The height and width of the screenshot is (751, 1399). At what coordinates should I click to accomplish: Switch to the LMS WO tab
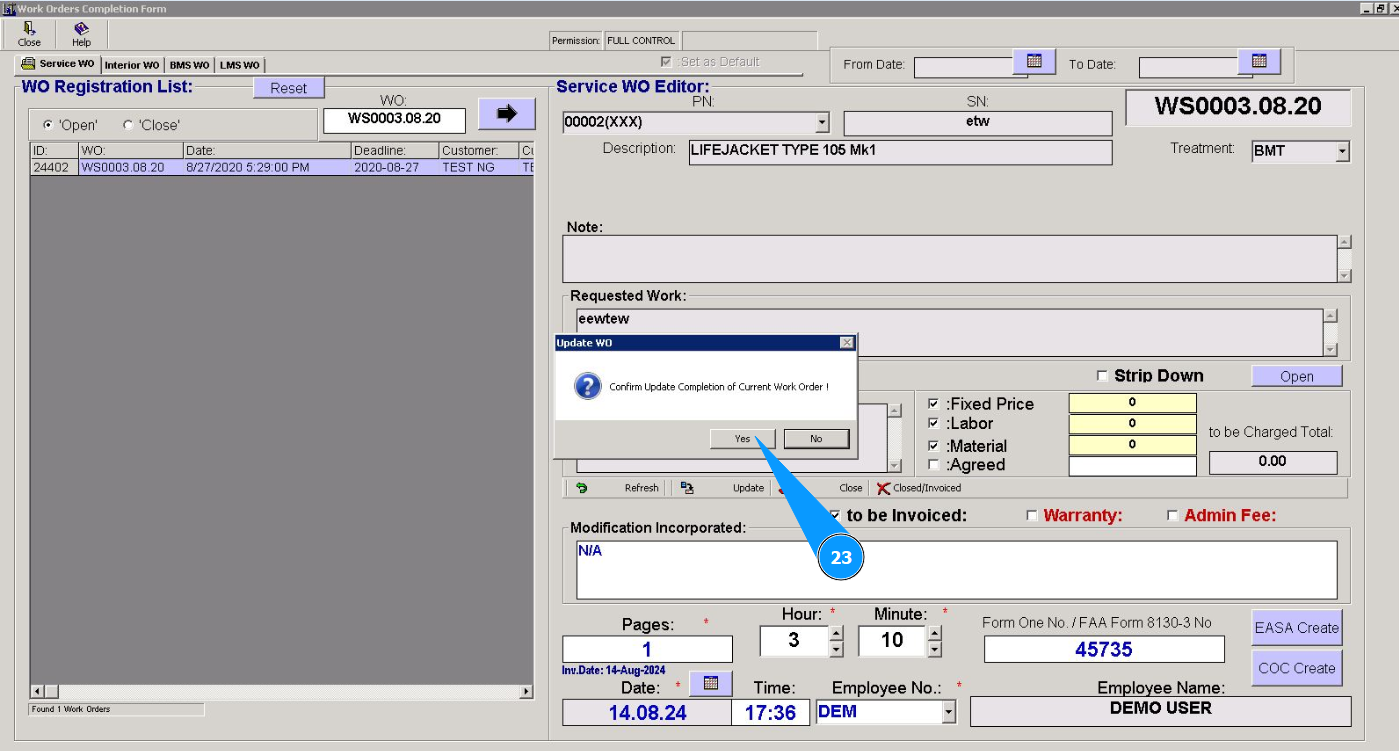tap(239, 65)
